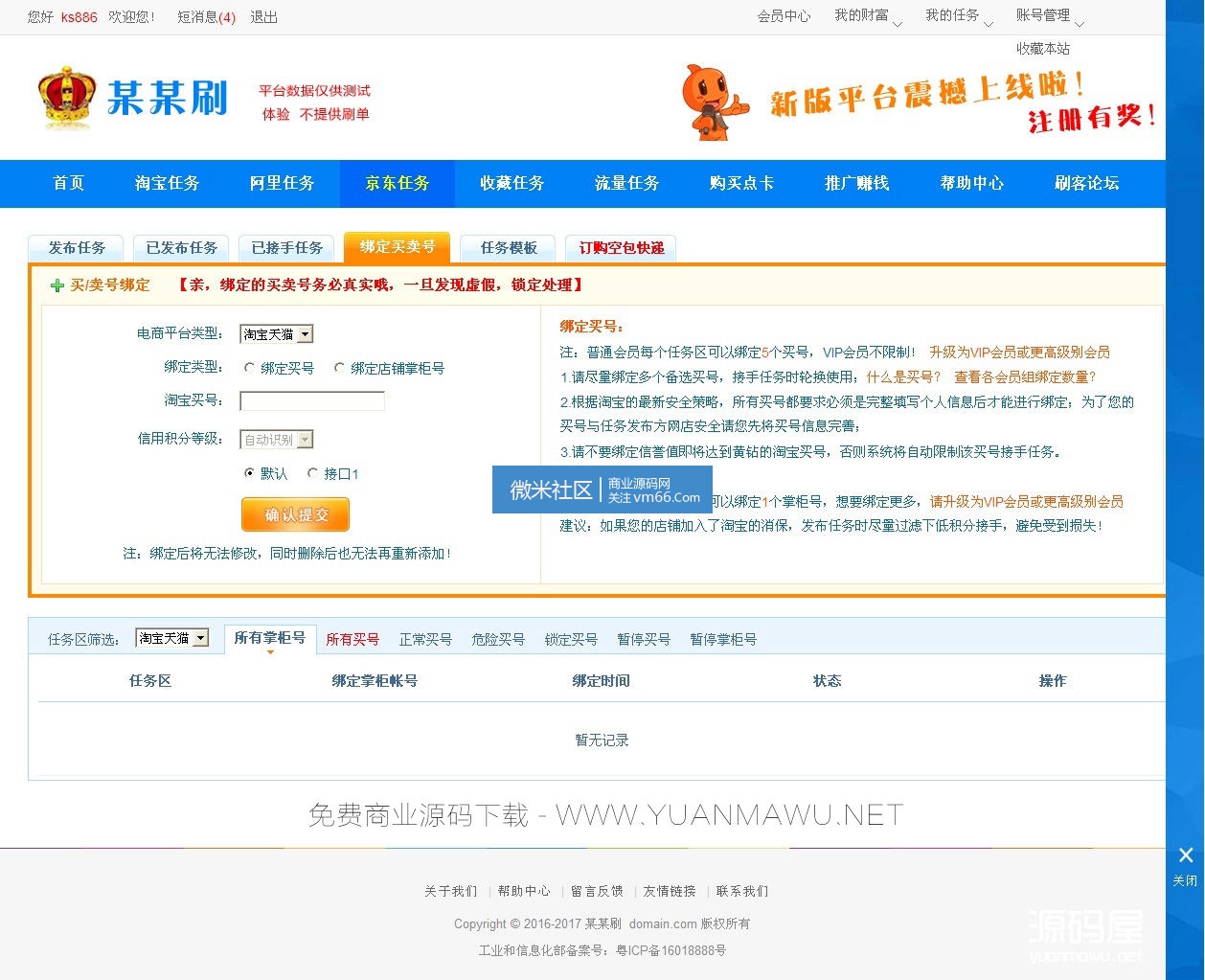
Task: Switch to the 绑定买卖号 tab
Action: point(398,247)
